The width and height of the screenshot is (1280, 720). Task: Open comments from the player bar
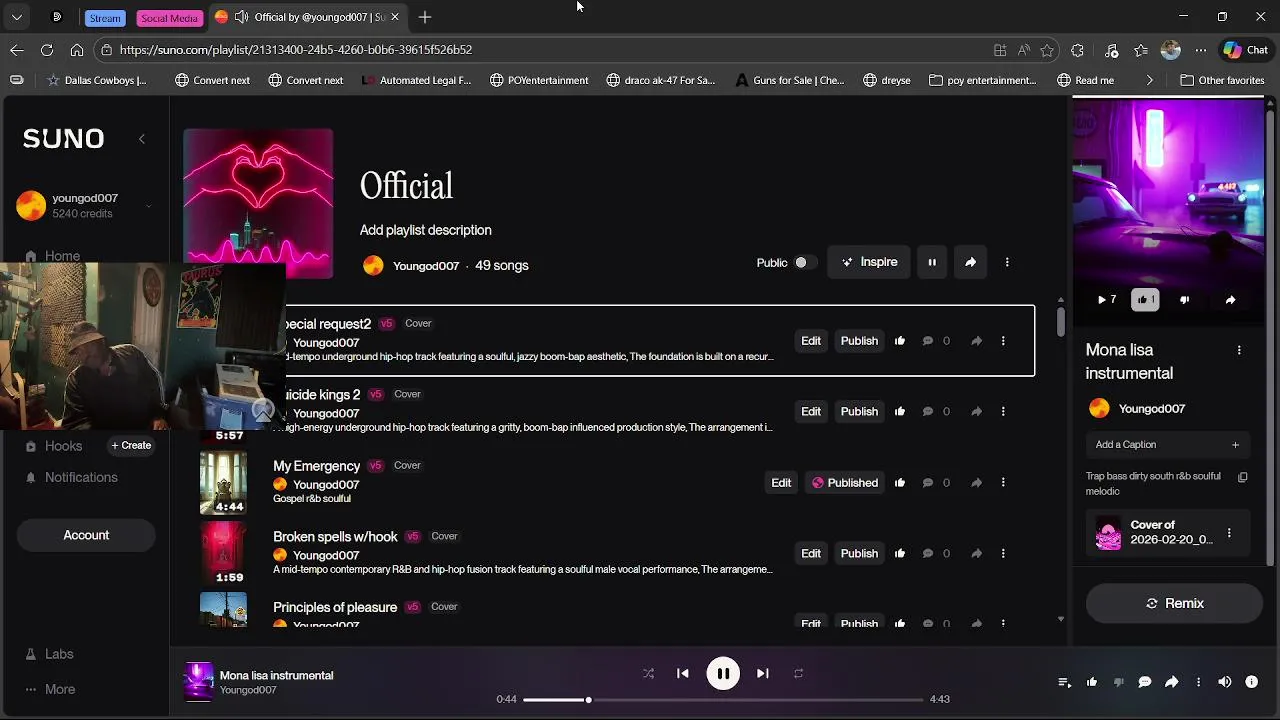1145,682
